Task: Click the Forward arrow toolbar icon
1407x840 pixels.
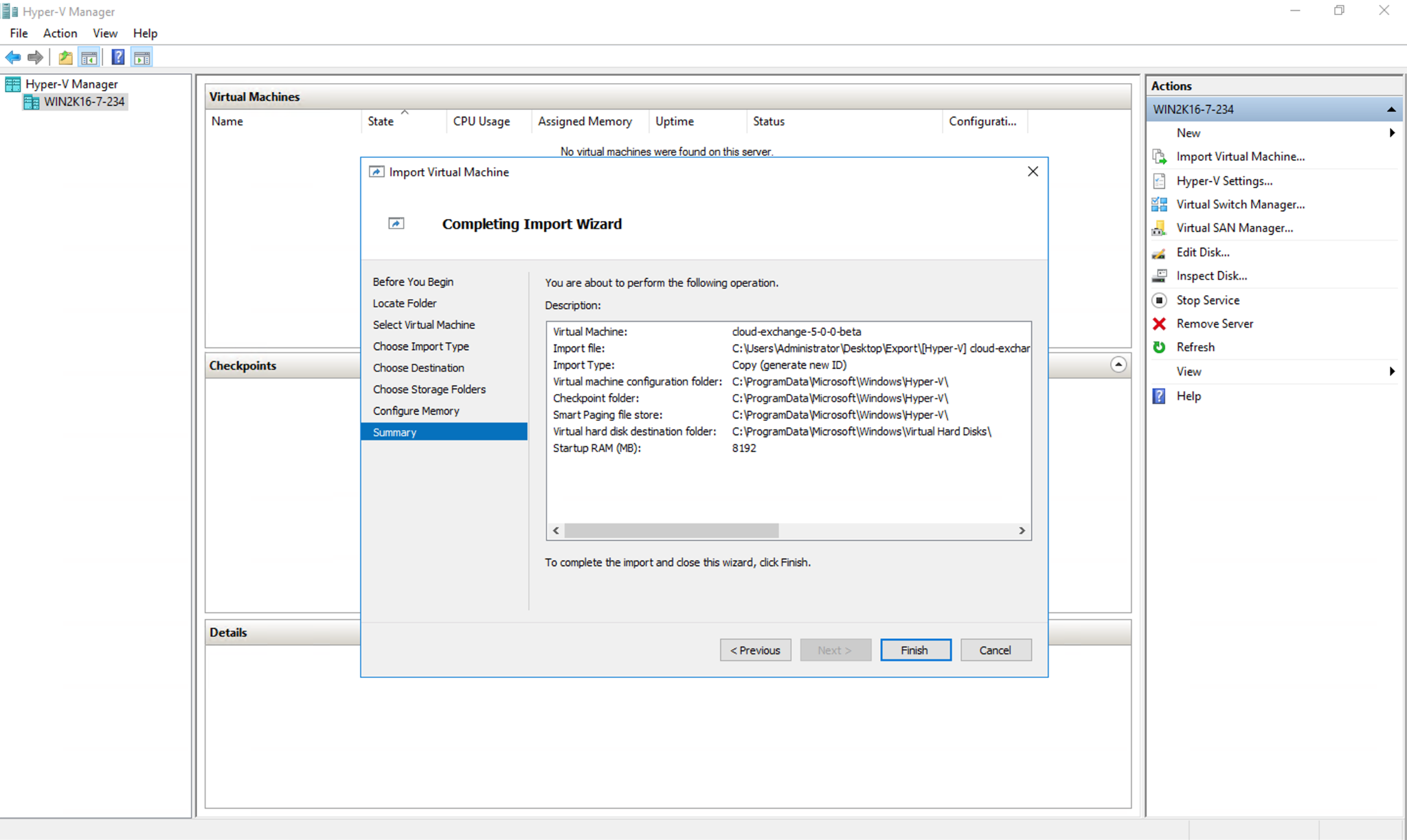Action: (35, 58)
